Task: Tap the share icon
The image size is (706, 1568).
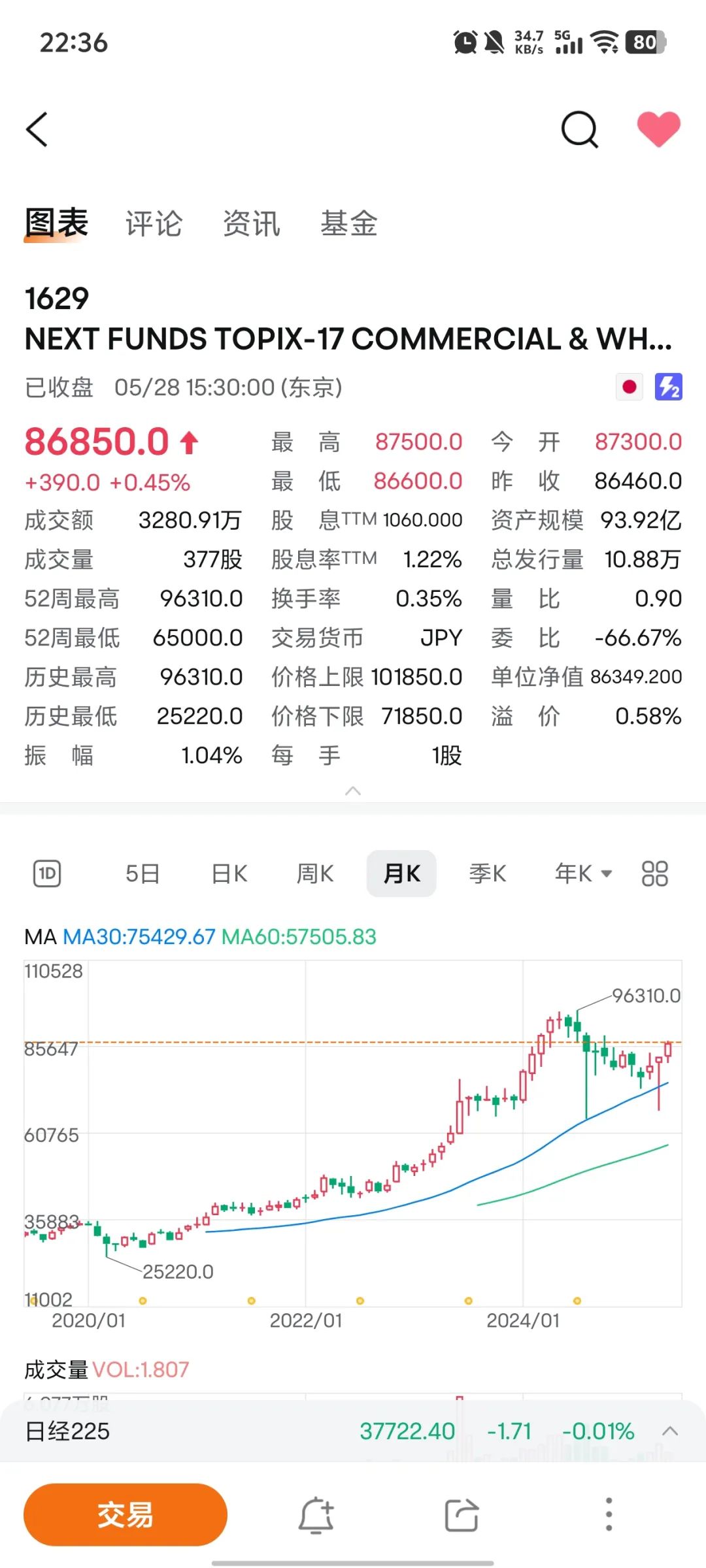Action: 462,1514
